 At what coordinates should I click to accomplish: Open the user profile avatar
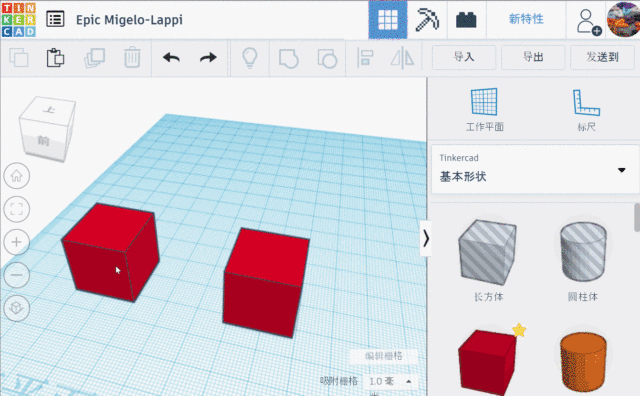pos(623,20)
